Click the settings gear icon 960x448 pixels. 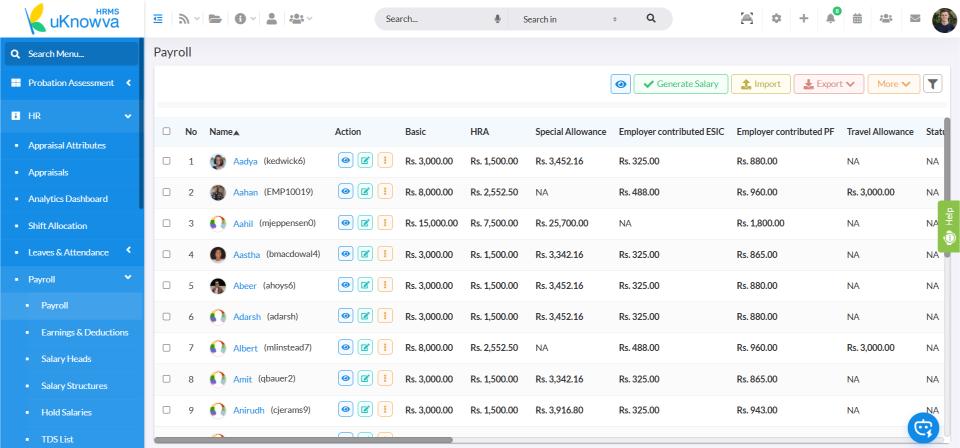775,19
